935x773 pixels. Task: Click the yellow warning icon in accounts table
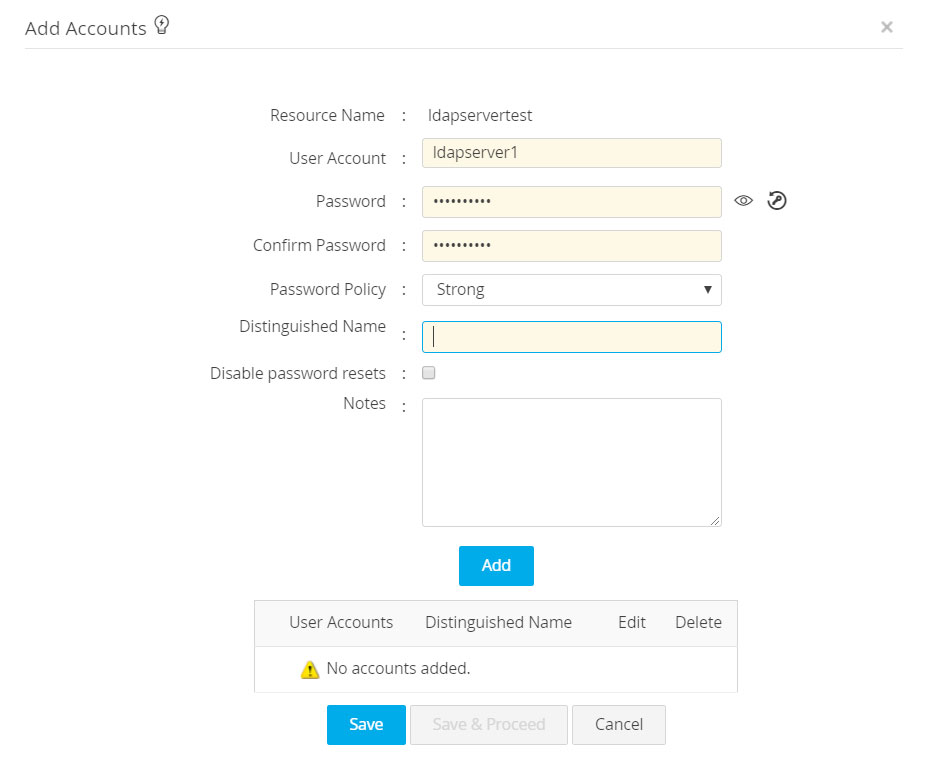coord(310,669)
